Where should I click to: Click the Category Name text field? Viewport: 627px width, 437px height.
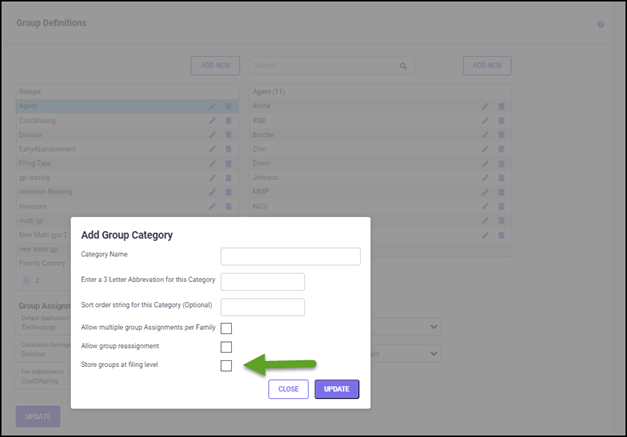290,256
